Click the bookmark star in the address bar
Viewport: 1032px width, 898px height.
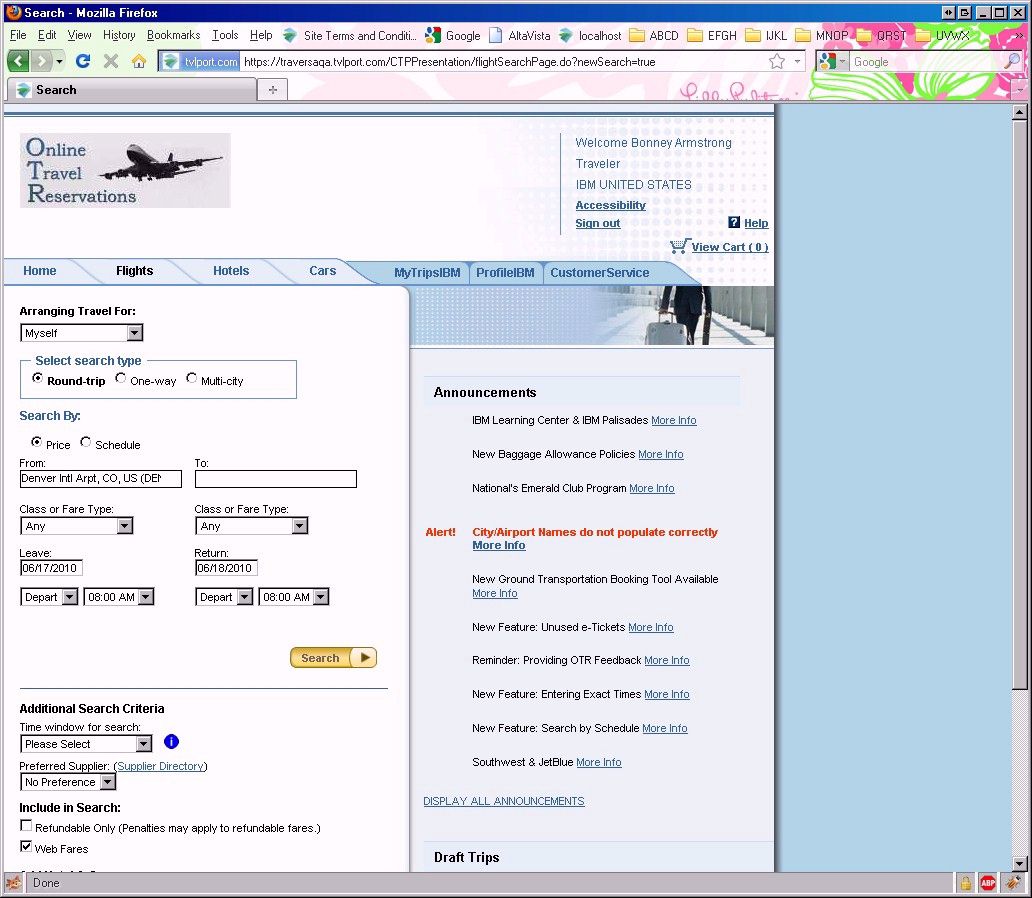pos(777,61)
